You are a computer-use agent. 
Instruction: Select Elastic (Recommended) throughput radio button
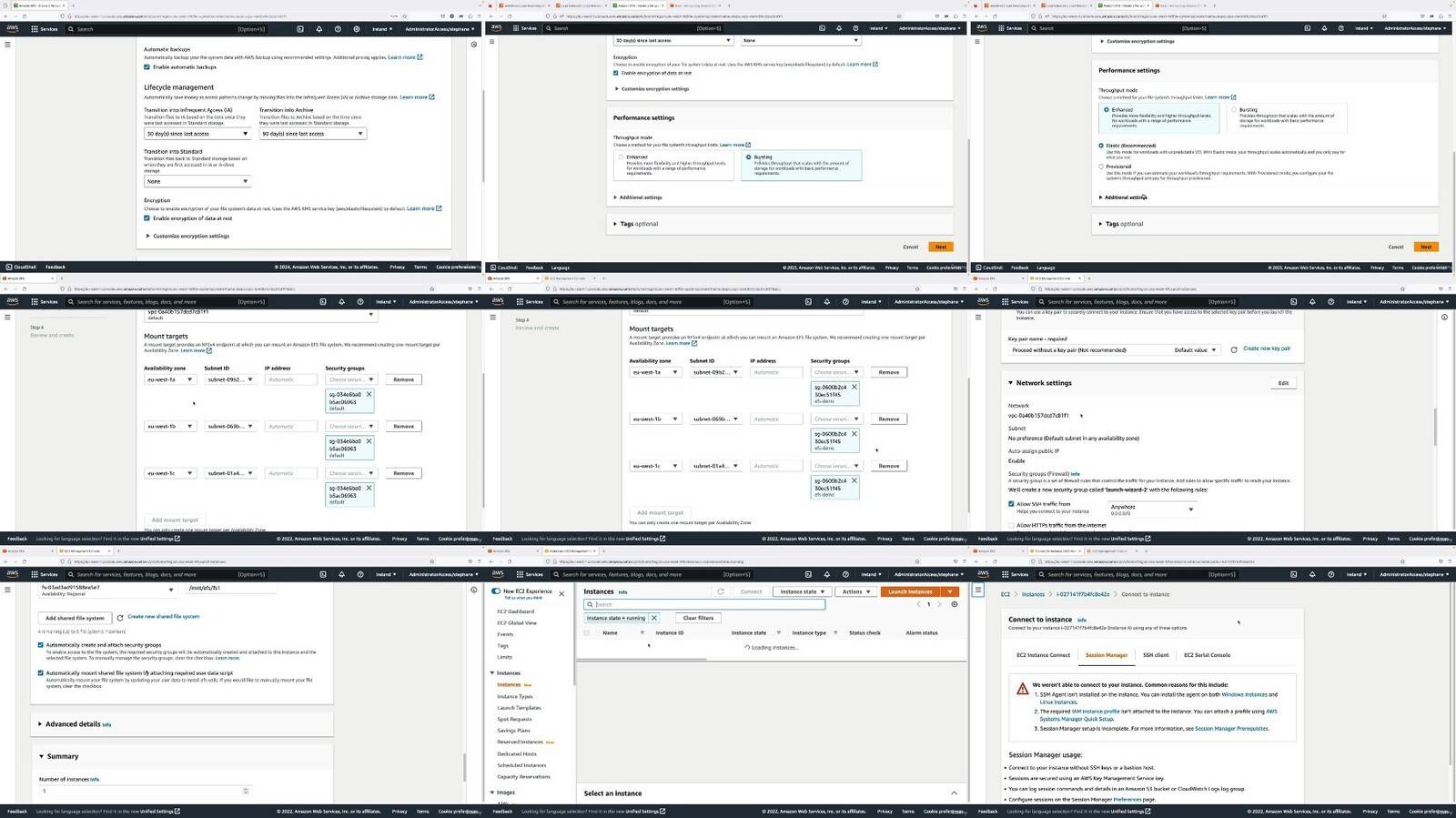[1101, 146]
